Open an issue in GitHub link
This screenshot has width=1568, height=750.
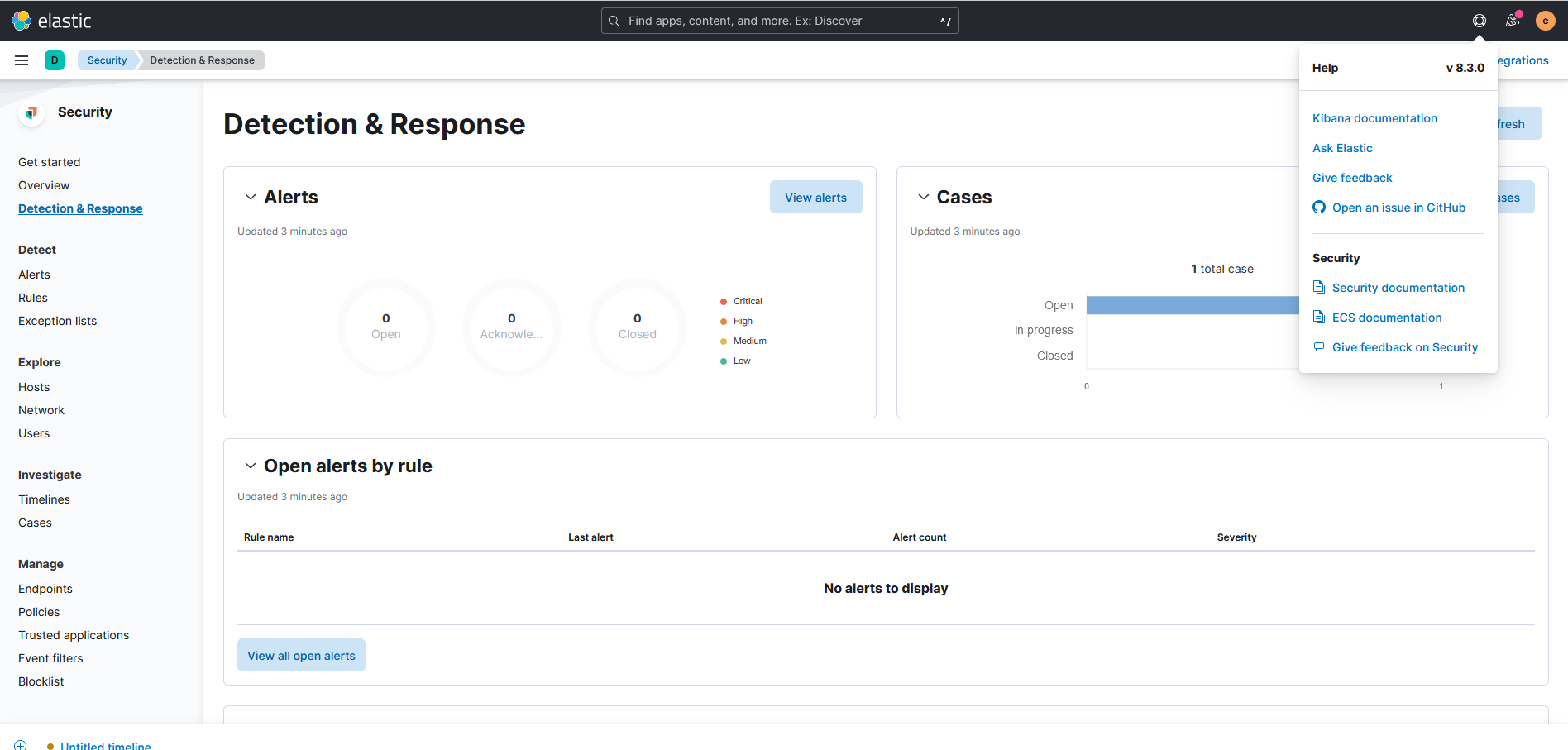[x=1398, y=208]
